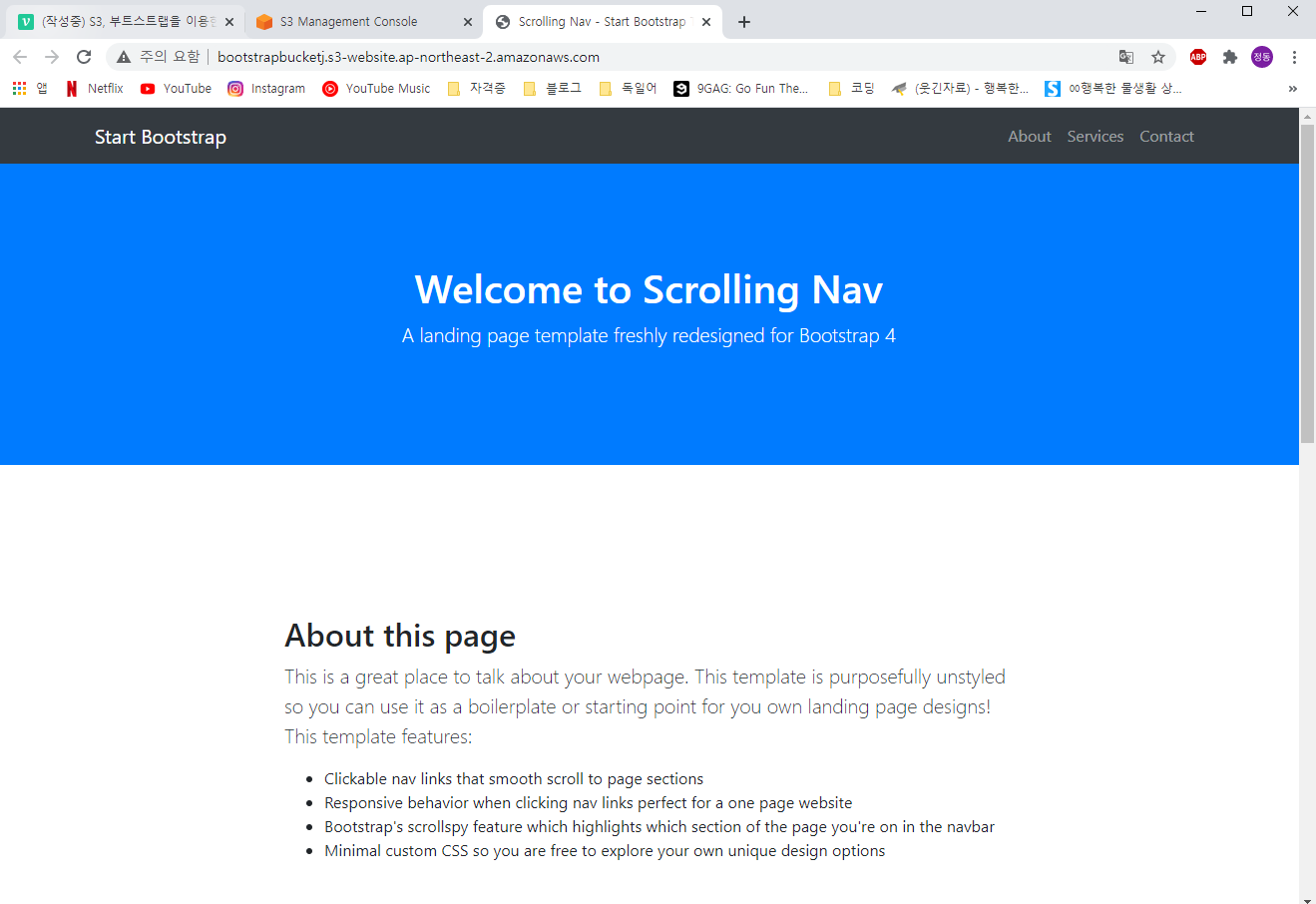Open the Google Translate page icon

tap(1126, 57)
